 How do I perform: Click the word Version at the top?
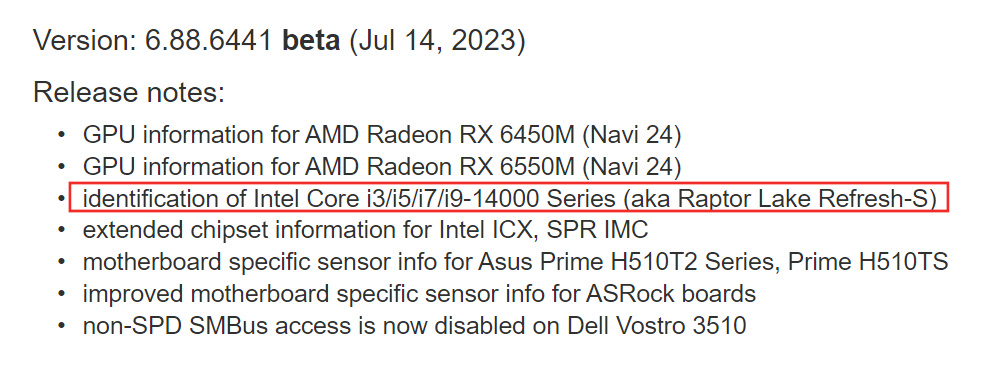pyautogui.click(x=84, y=41)
